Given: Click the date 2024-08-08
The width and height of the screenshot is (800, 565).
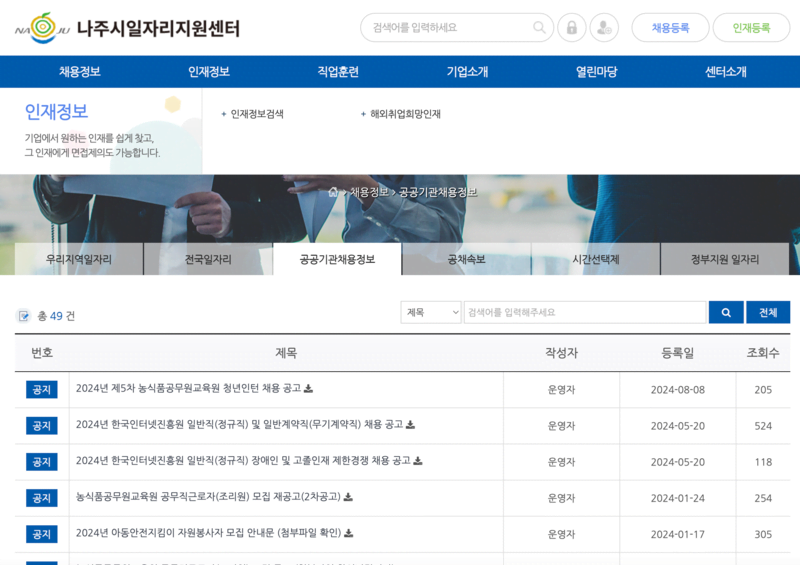Looking at the screenshot, I should click(x=678, y=390).
